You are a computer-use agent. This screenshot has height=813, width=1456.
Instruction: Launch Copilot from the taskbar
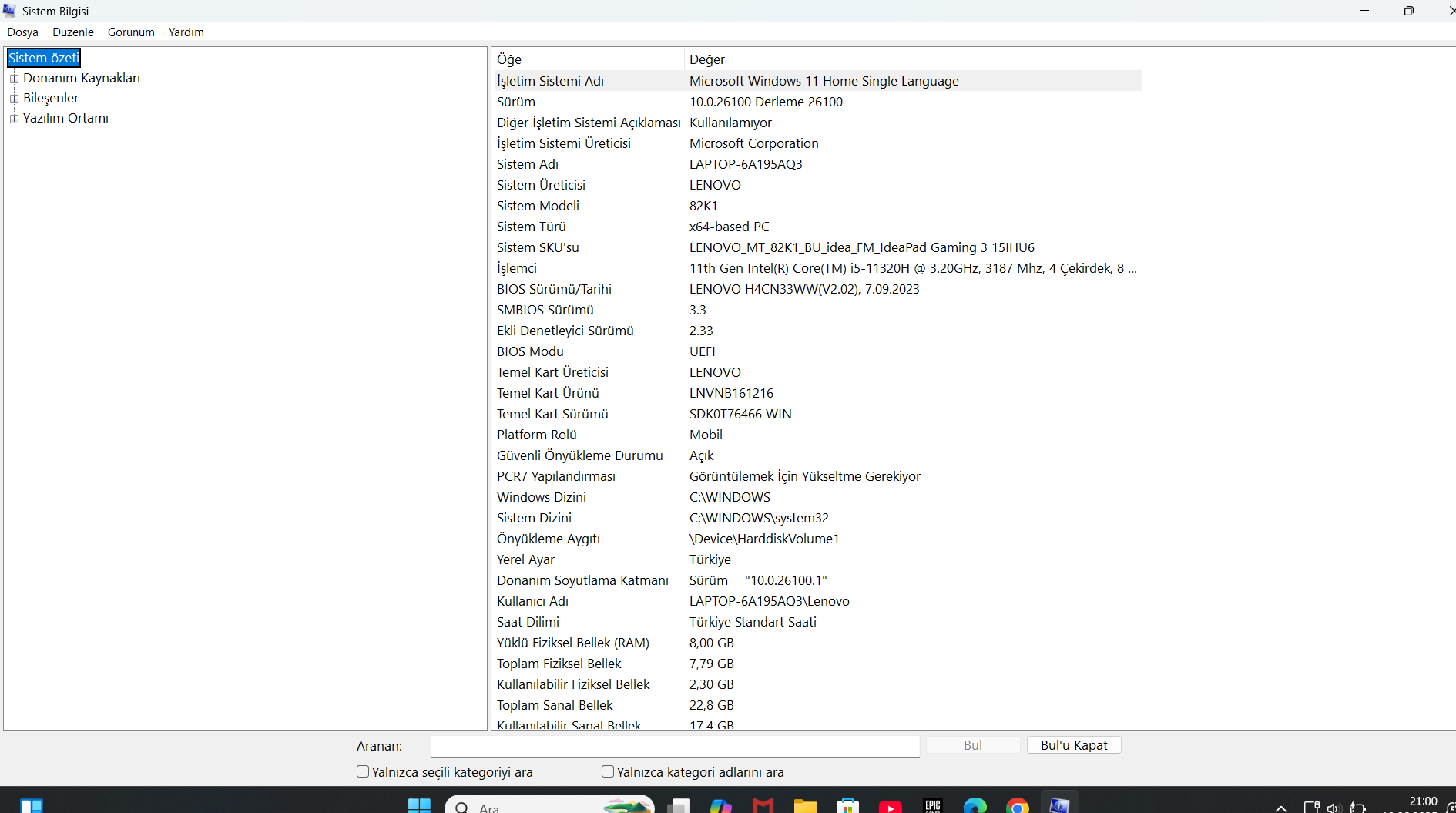[720, 806]
